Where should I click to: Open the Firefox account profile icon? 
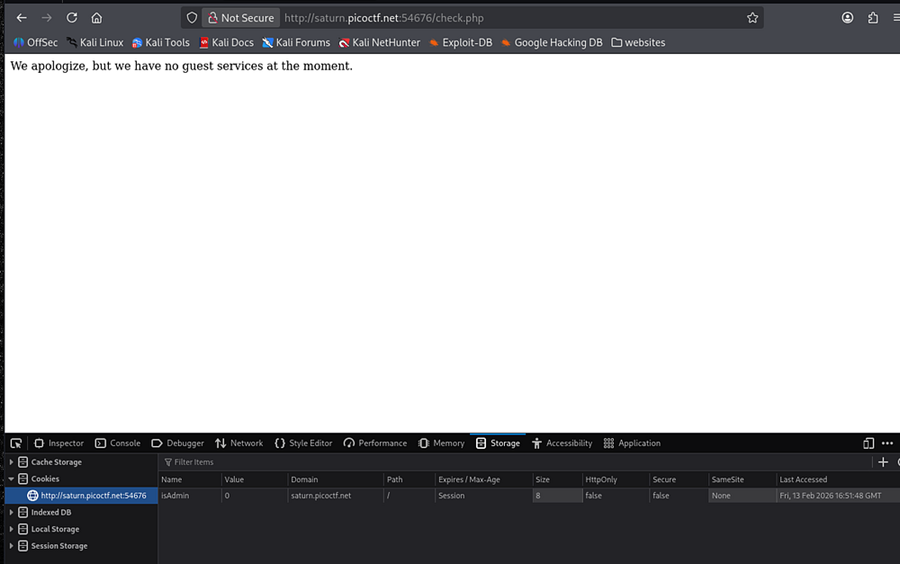tap(848, 18)
